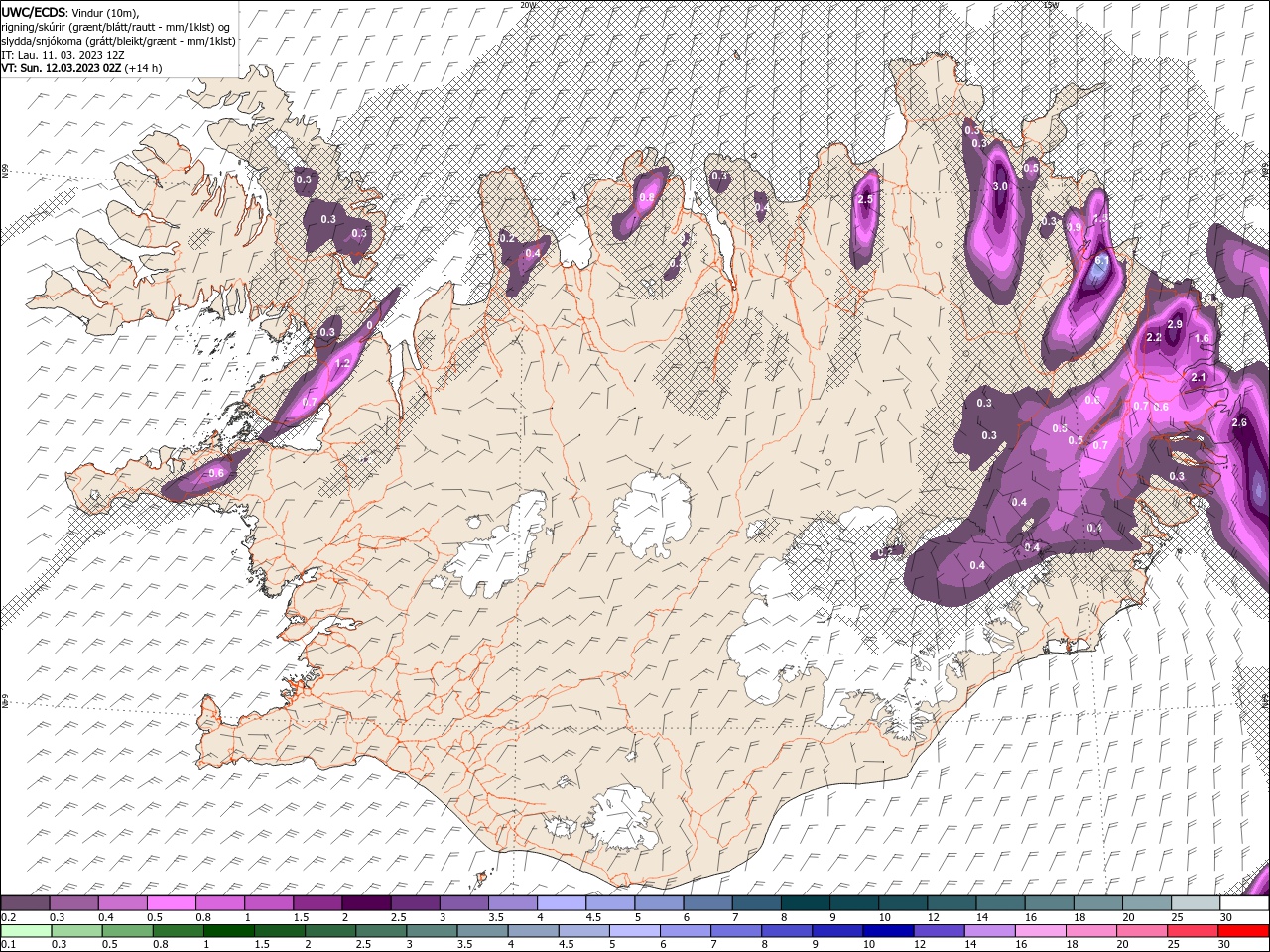Click the '3.0' snowfall value on the map
The height and width of the screenshot is (952, 1270).
[1000, 186]
